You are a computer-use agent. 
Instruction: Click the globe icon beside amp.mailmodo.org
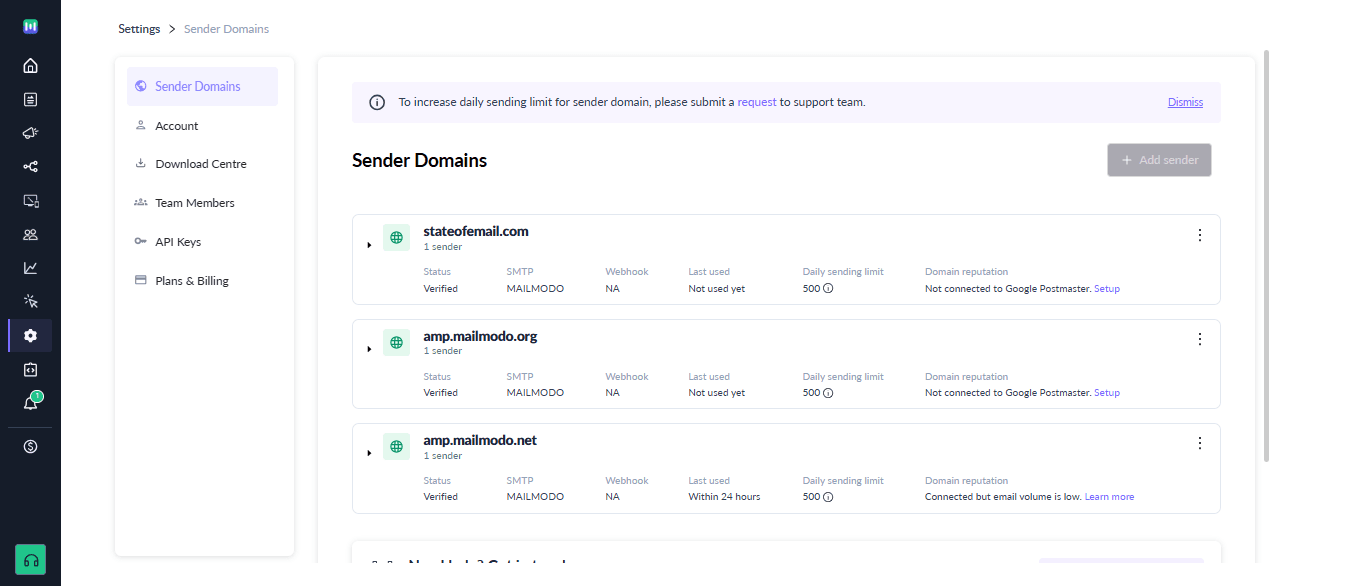tap(397, 342)
